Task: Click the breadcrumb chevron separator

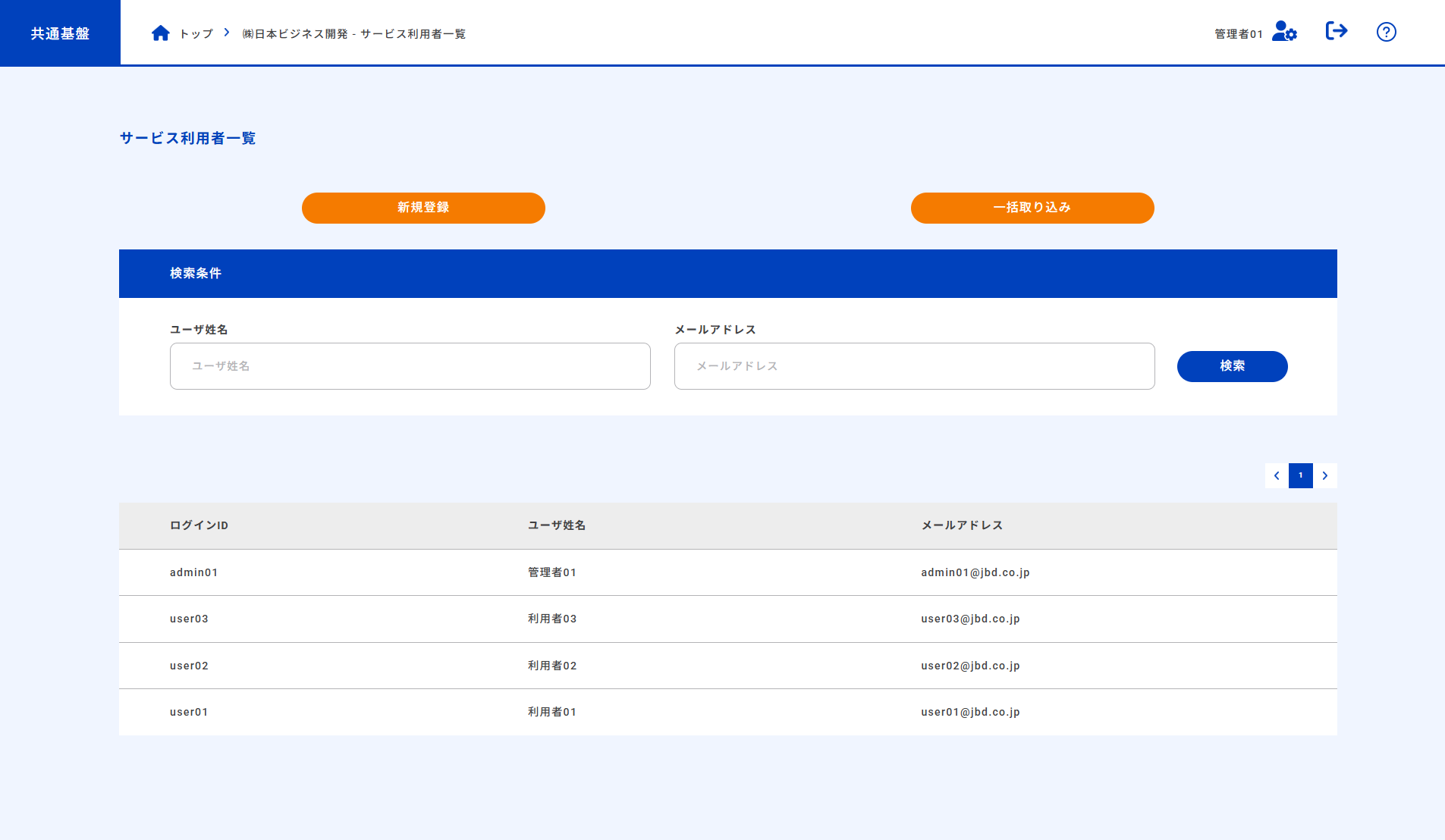Action: 226,33
